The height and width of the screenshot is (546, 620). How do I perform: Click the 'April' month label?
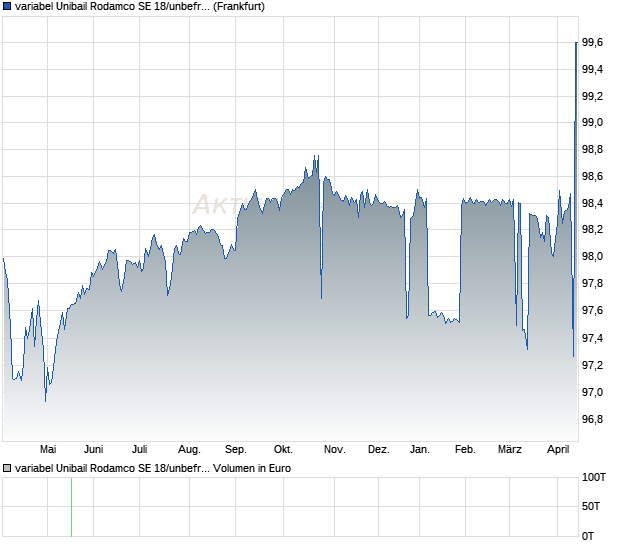pyautogui.click(x=558, y=450)
